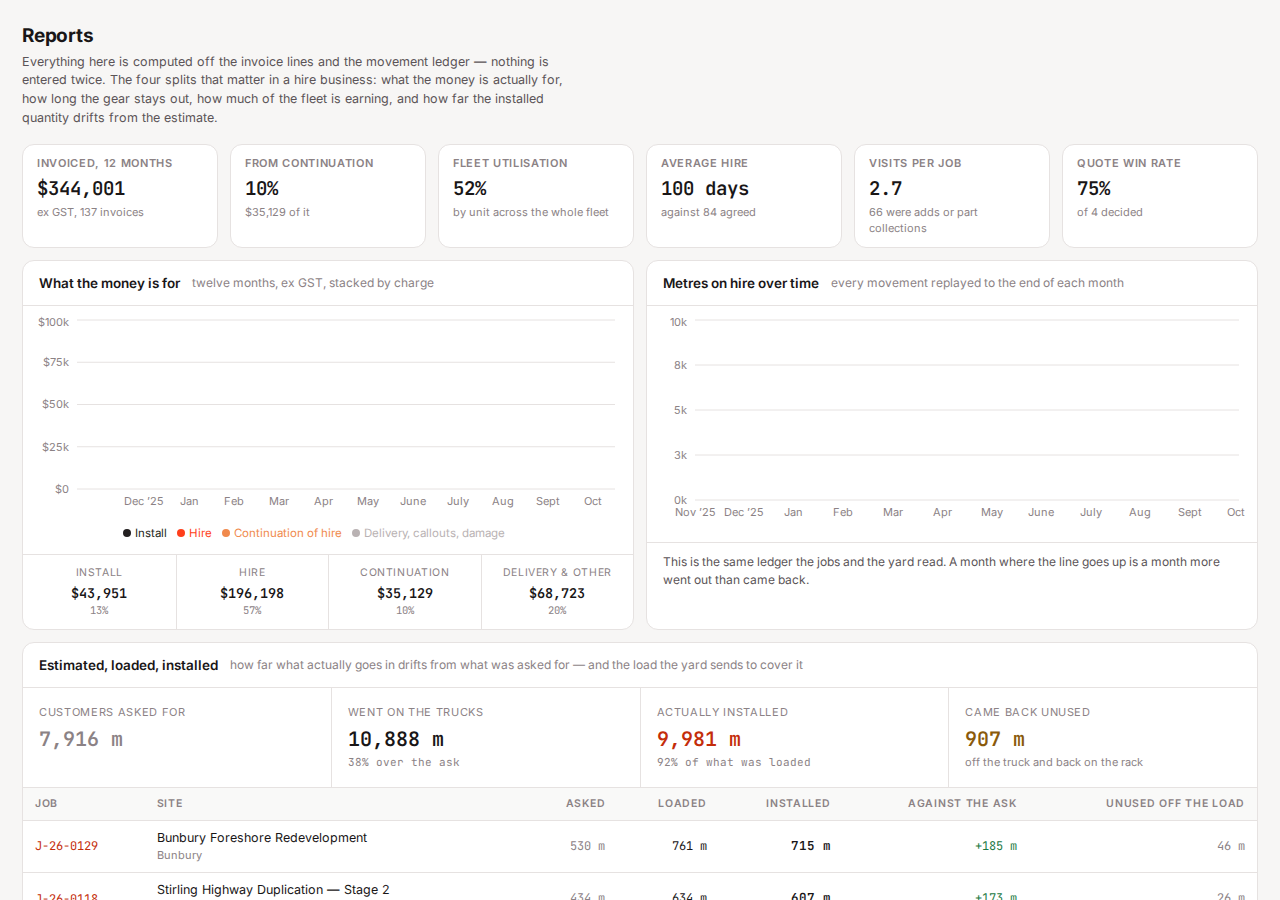Image resolution: width=1280 pixels, height=900 pixels.
Task: Sort by the AGAINST THE ASK column
Action: (x=962, y=803)
